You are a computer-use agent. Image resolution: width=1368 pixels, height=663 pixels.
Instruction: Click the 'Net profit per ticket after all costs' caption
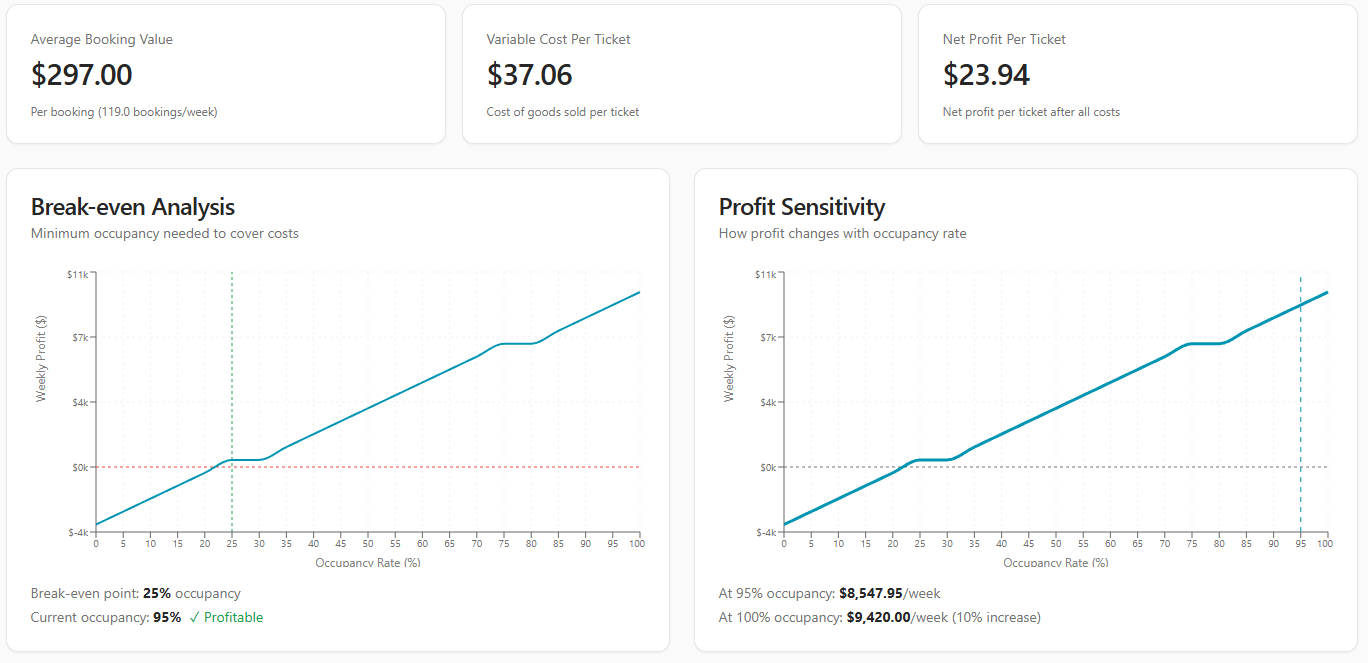[1031, 112]
